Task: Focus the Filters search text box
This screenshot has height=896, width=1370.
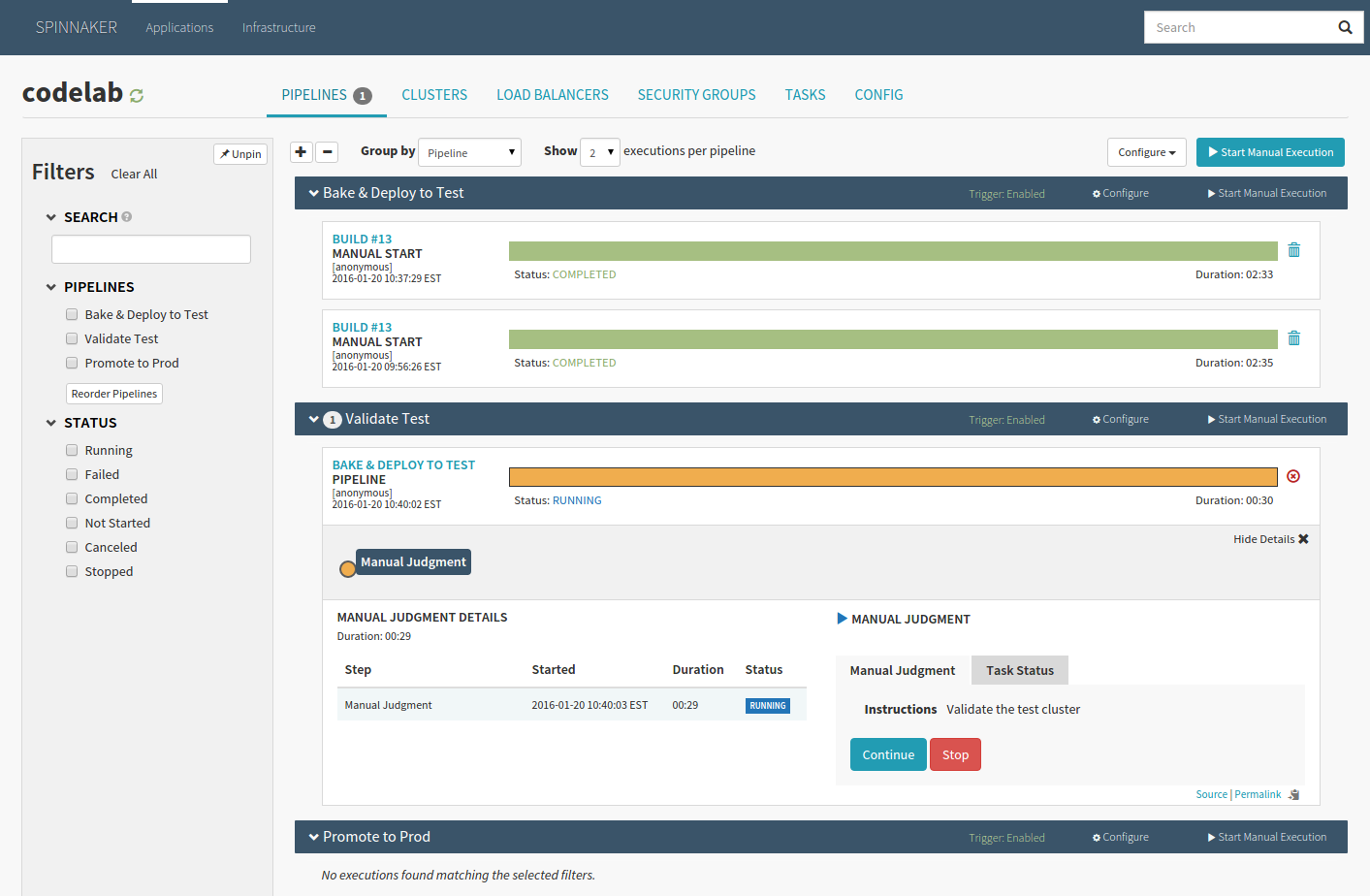Action: 151,249
